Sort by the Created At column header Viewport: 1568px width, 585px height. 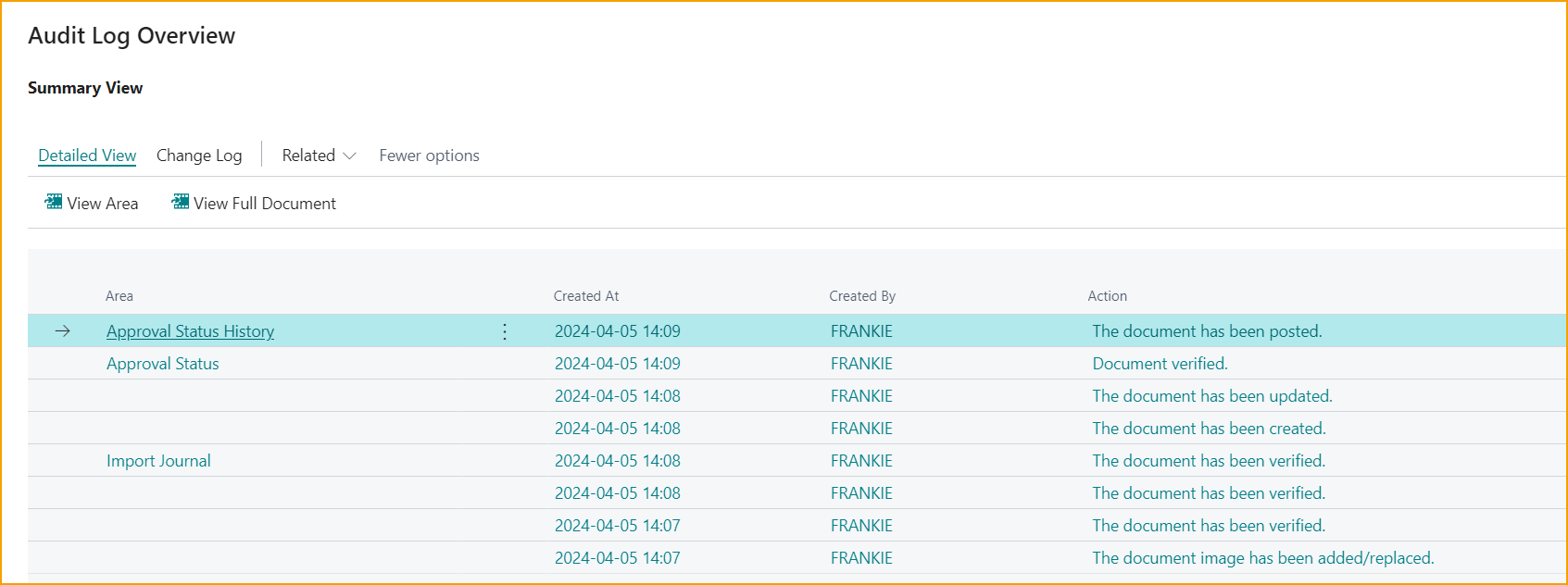[x=586, y=296]
